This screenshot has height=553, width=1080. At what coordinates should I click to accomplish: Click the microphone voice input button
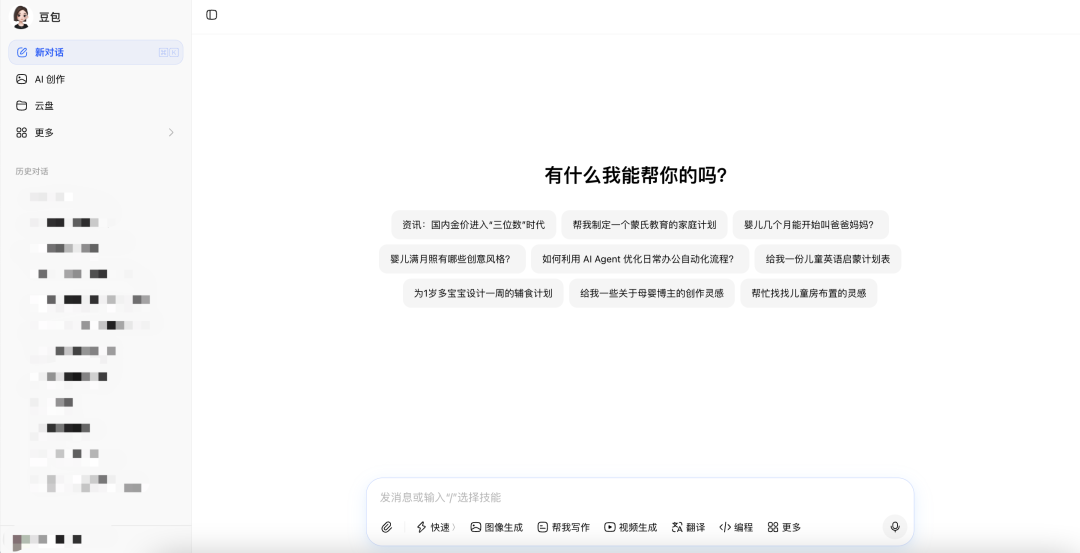[895, 527]
